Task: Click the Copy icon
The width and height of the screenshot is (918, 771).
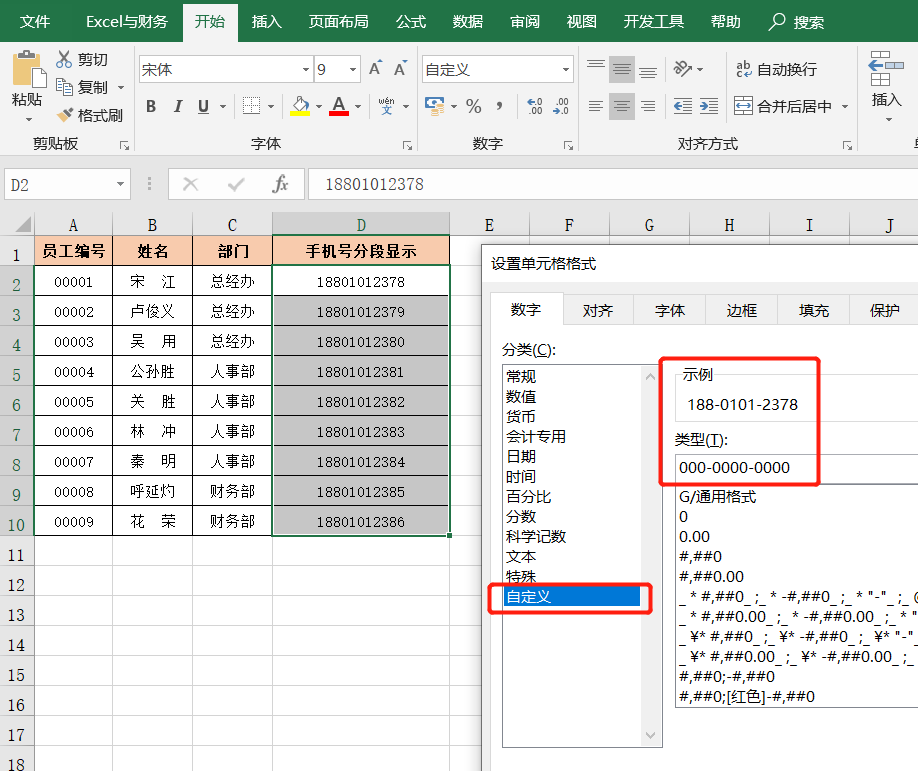Action: (64, 87)
